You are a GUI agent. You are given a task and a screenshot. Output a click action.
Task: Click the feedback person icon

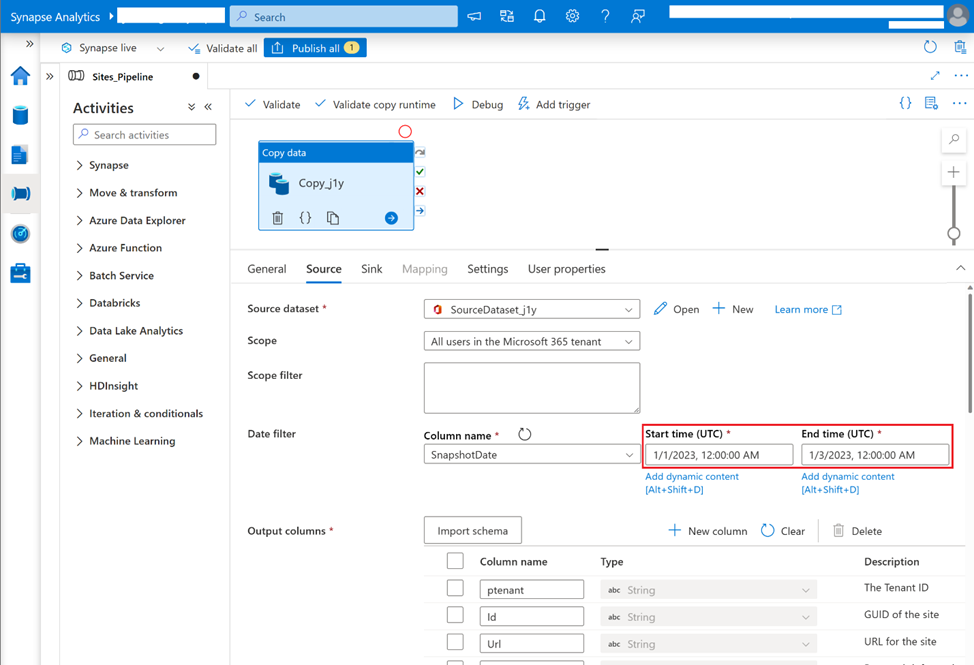click(x=637, y=17)
